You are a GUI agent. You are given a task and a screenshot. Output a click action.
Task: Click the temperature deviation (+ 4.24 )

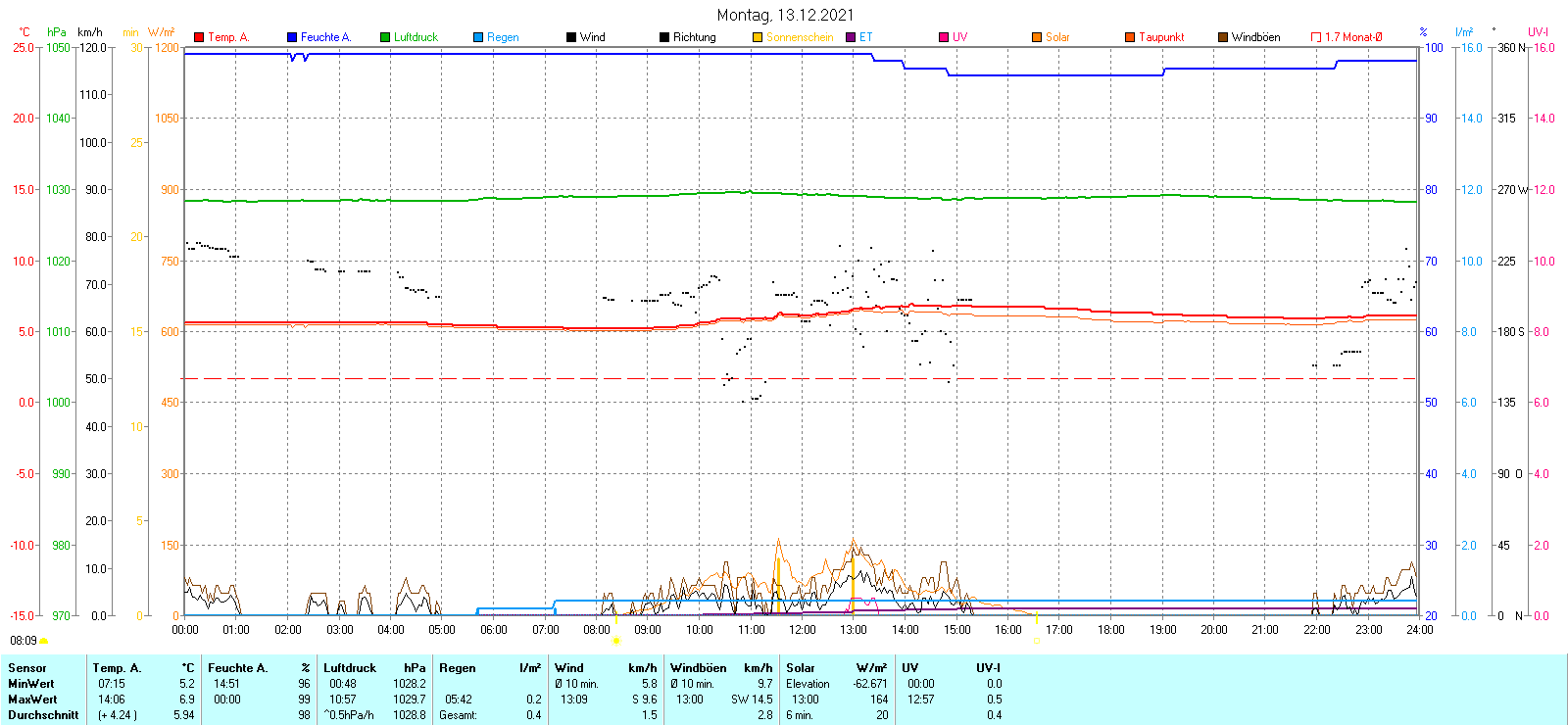point(118,715)
